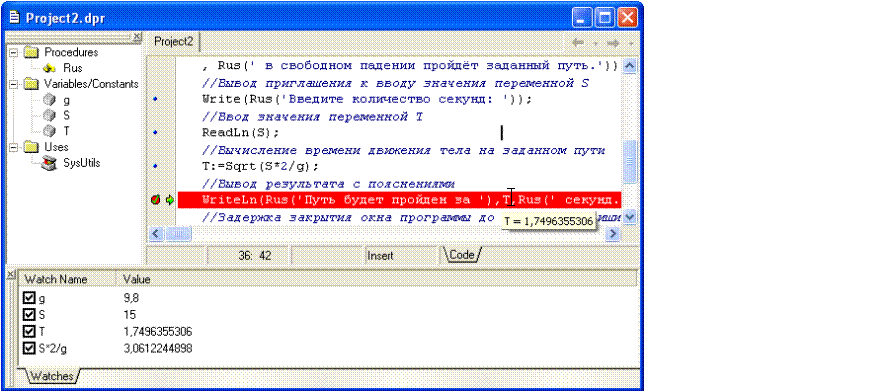Click the vertical scrollbar up arrow
This screenshot has height=392, width=881.
(x=630, y=65)
